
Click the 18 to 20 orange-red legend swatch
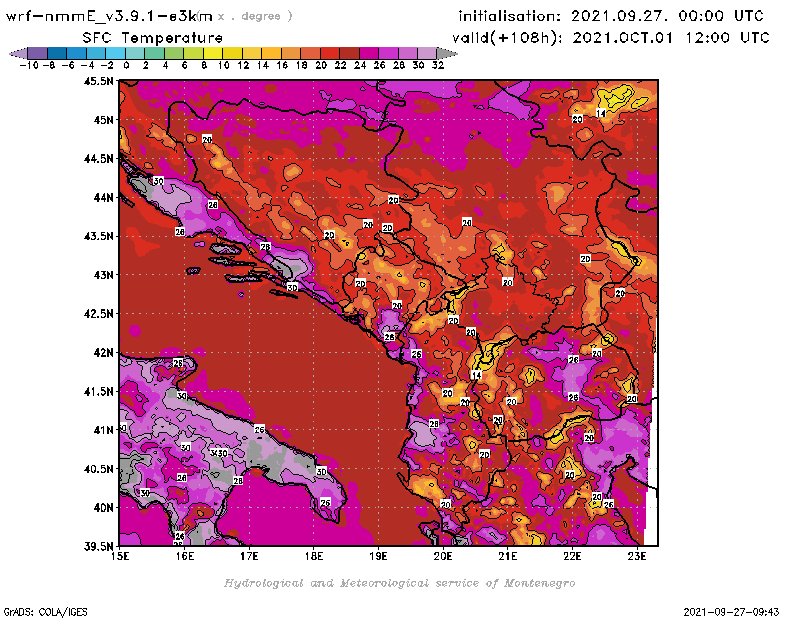311,53
